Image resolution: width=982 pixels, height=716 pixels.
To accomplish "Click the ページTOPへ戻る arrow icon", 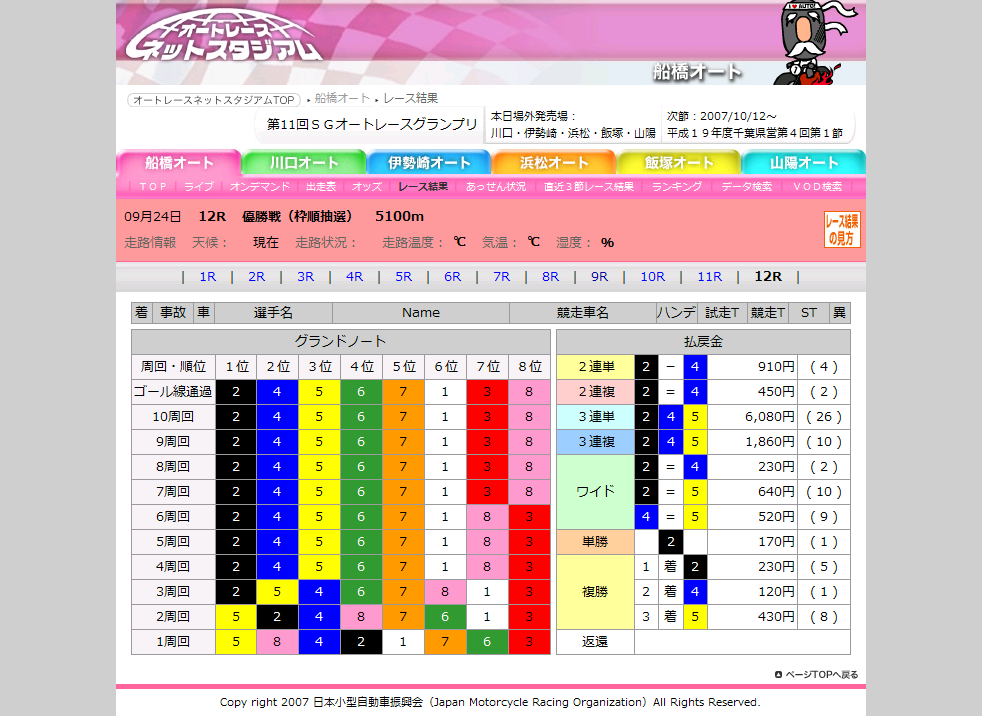I will [x=778, y=675].
